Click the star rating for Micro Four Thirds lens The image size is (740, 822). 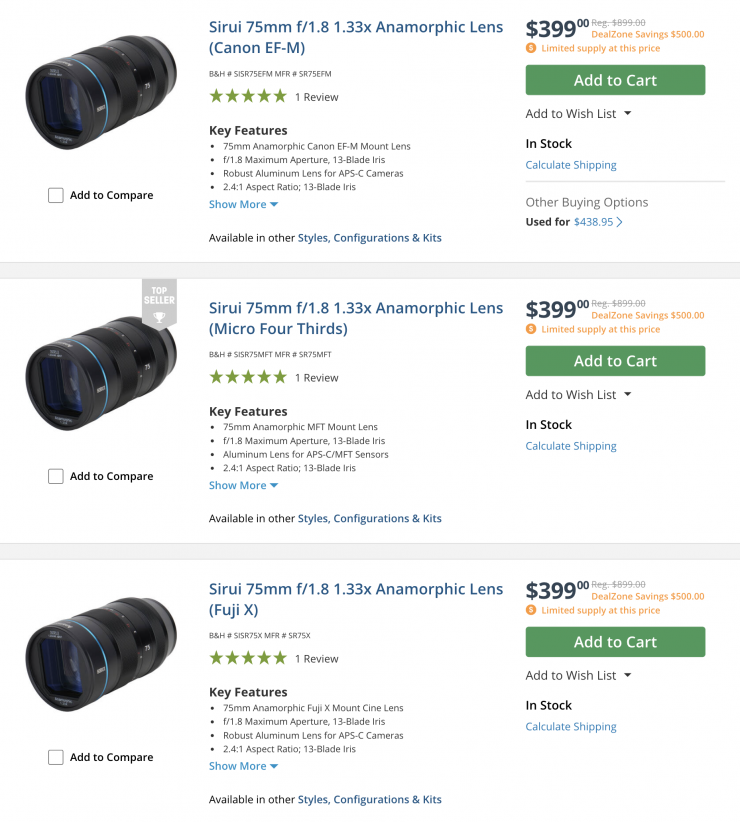247,378
